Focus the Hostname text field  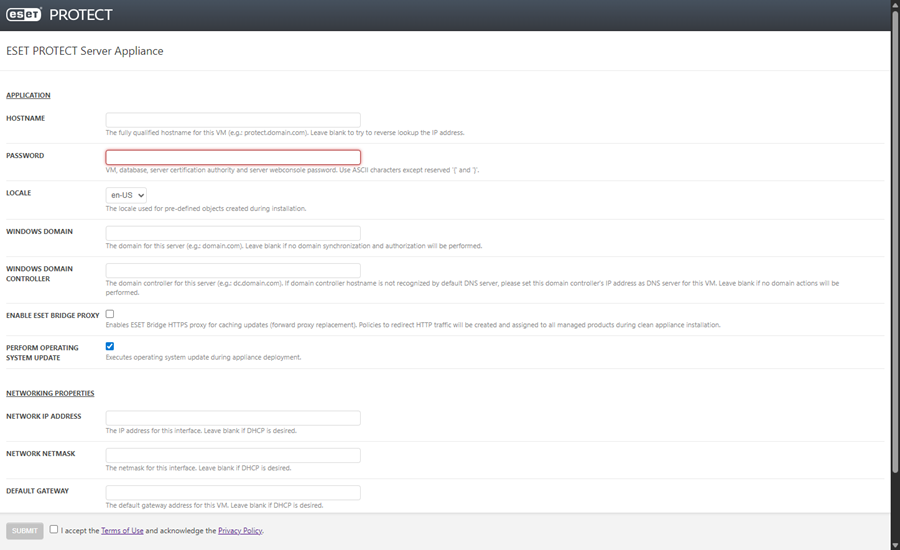[x=233, y=120]
